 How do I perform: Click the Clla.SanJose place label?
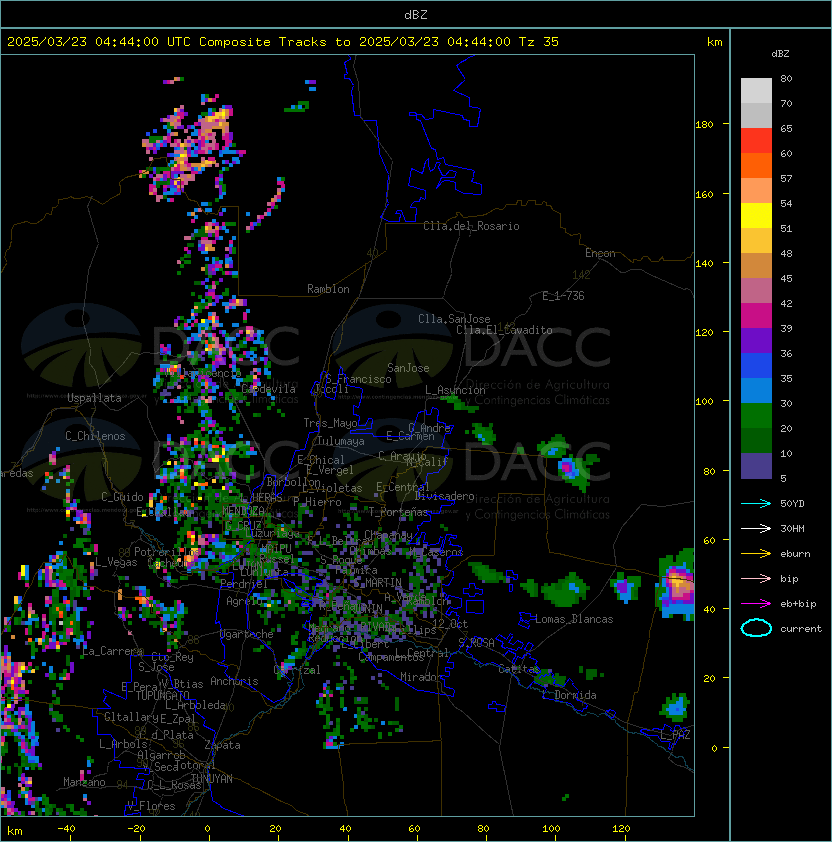(x=454, y=319)
